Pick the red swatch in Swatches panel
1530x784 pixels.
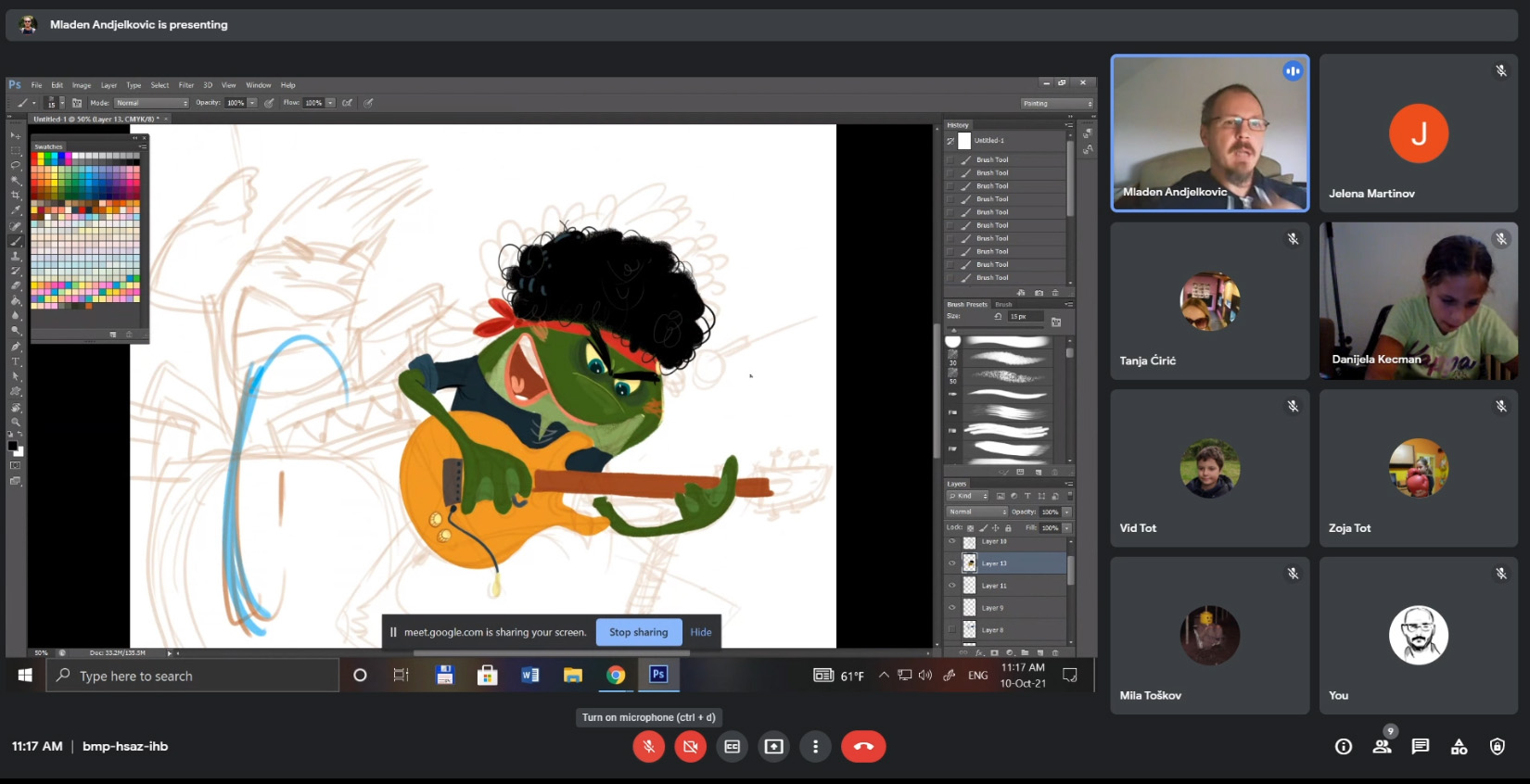(x=34, y=158)
